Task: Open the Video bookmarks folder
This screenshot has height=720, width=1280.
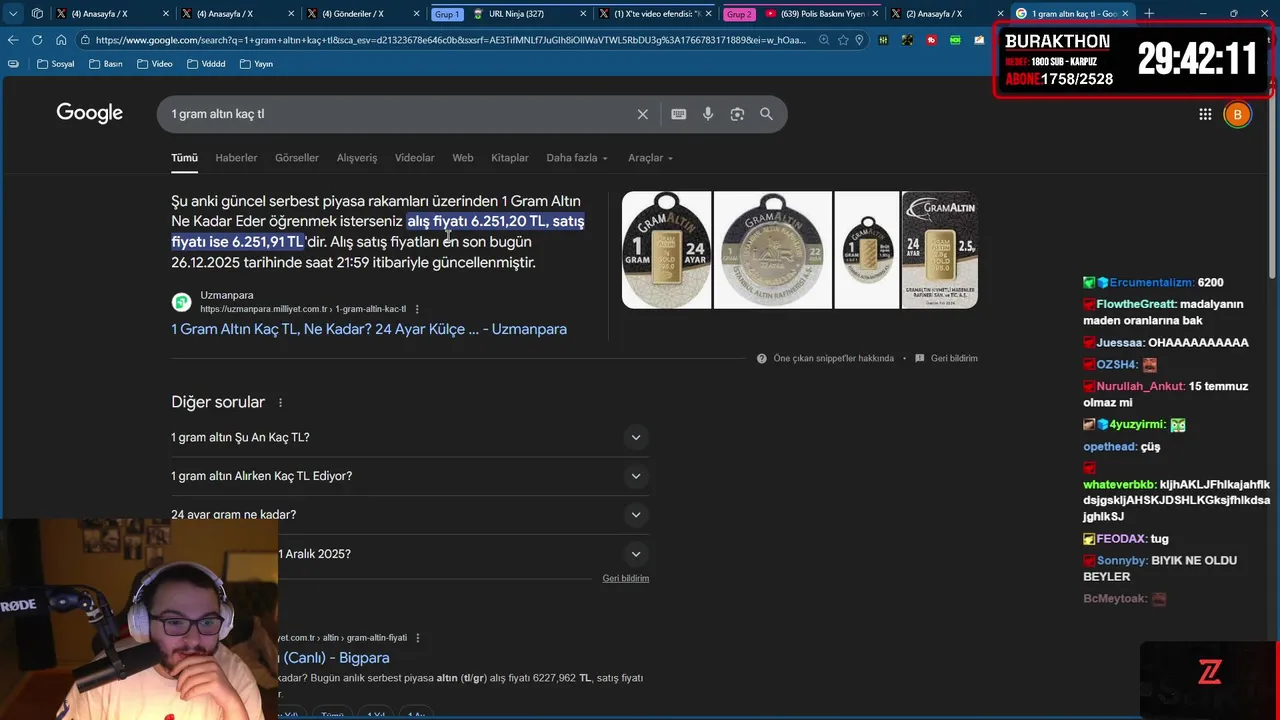Action: pos(154,64)
